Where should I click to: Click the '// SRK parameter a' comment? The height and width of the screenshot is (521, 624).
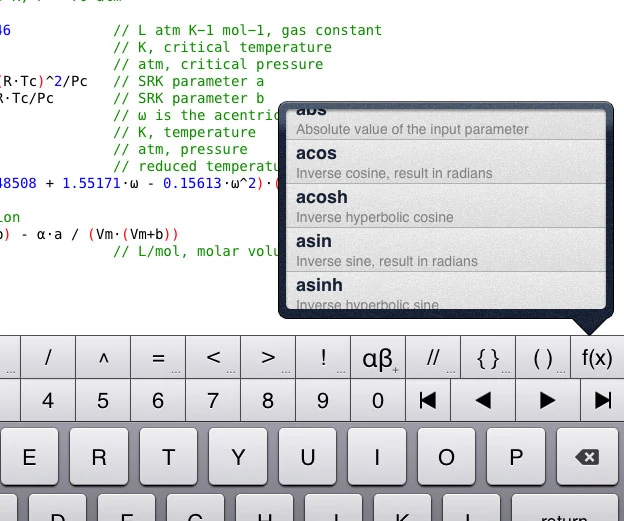coord(189,81)
